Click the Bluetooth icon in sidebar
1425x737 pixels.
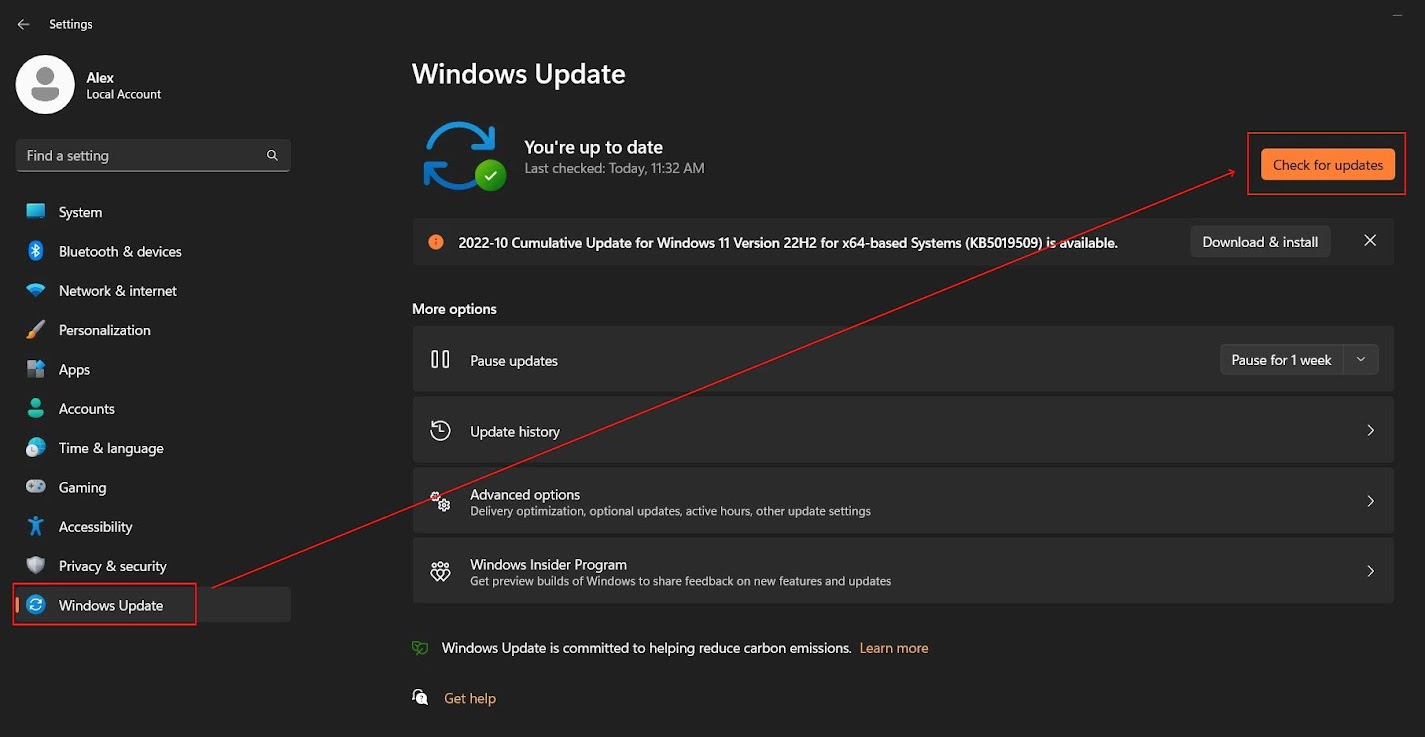tap(36, 251)
